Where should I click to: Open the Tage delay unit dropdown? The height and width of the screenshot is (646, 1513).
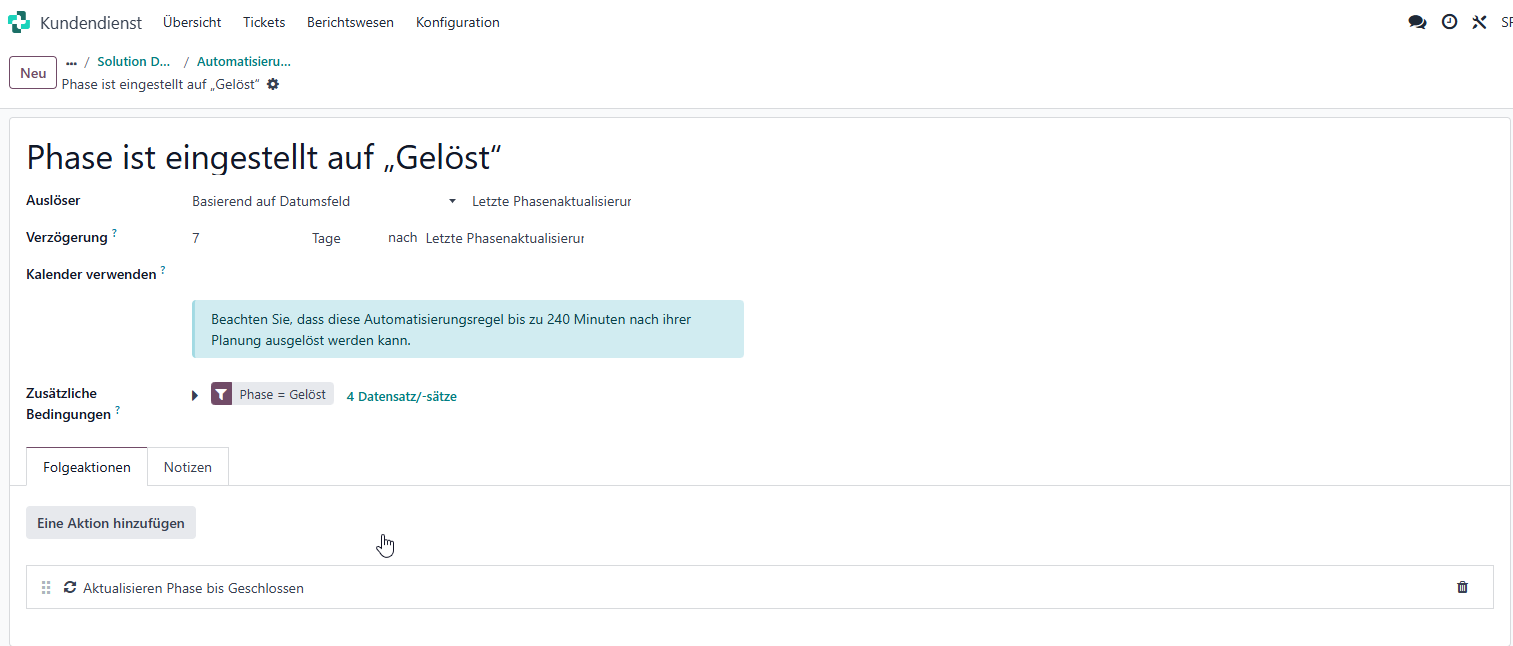pos(343,238)
